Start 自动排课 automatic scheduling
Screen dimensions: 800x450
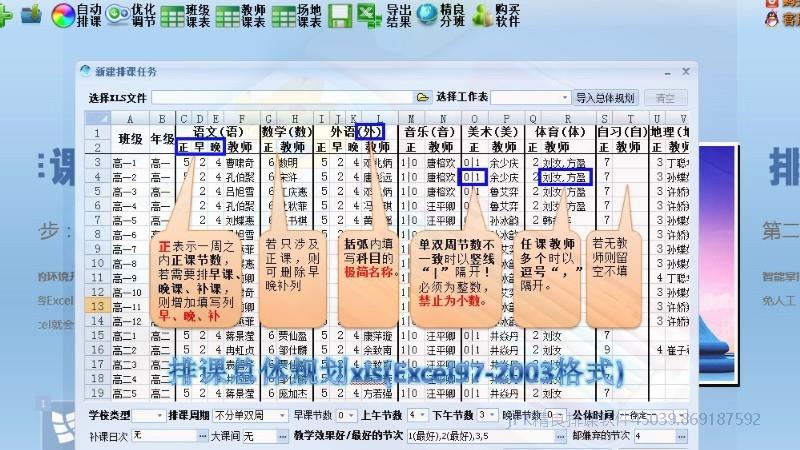coord(77,15)
